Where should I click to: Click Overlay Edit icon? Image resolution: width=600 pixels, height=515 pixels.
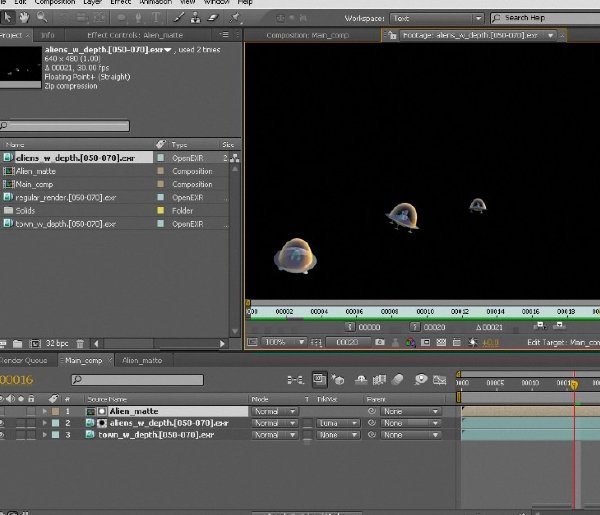coord(559,326)
